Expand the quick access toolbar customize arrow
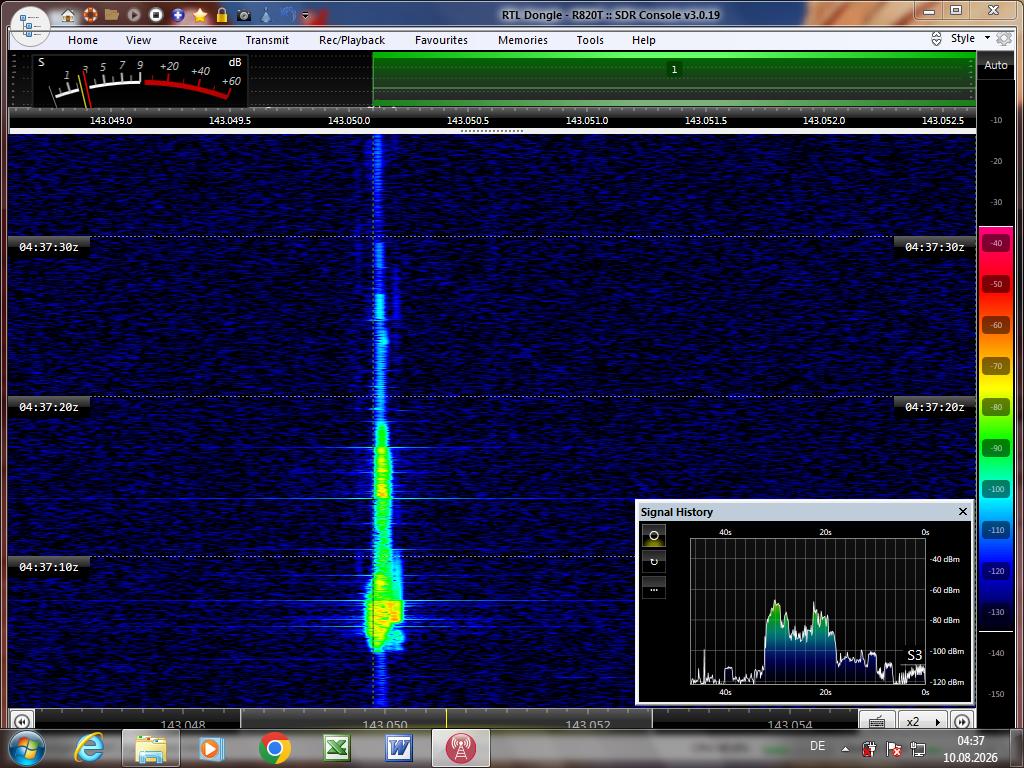The image size is (1024, 768). (x=305, y=15)
